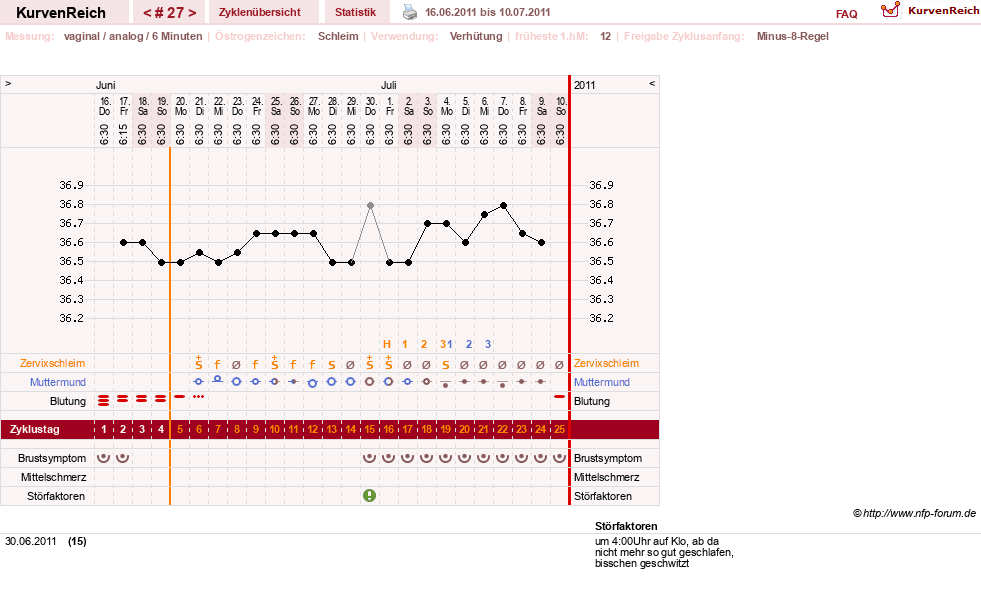Click the printer icon beside date range

(409, 12)
